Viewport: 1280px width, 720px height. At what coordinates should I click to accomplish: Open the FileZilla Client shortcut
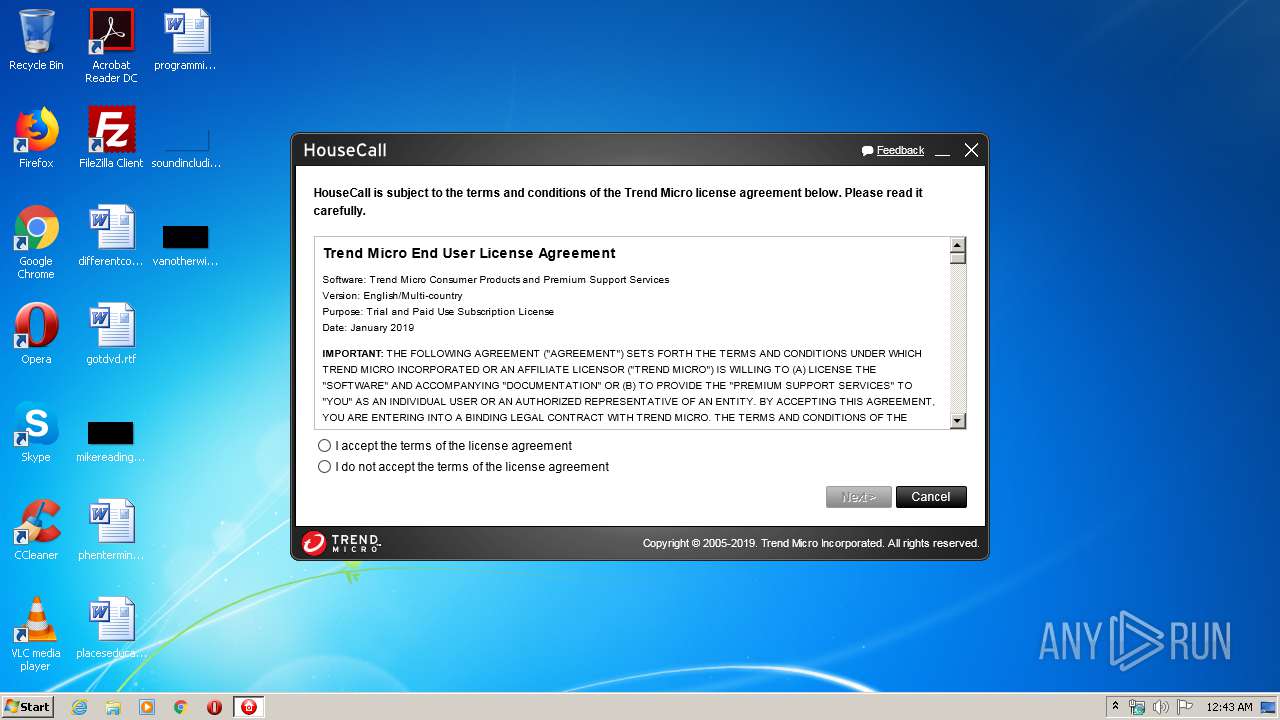111,138
